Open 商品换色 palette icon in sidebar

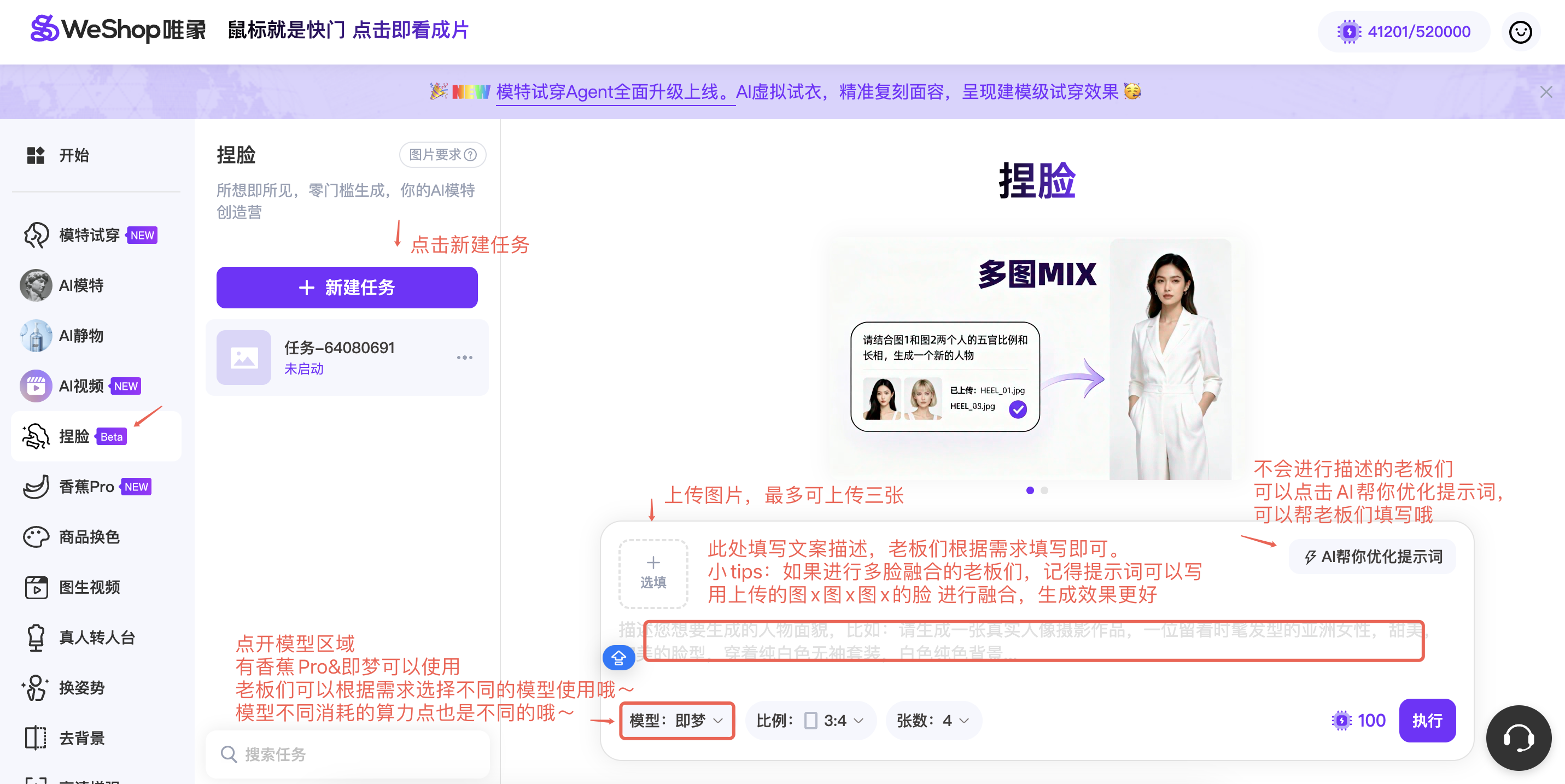click(36, 537)
